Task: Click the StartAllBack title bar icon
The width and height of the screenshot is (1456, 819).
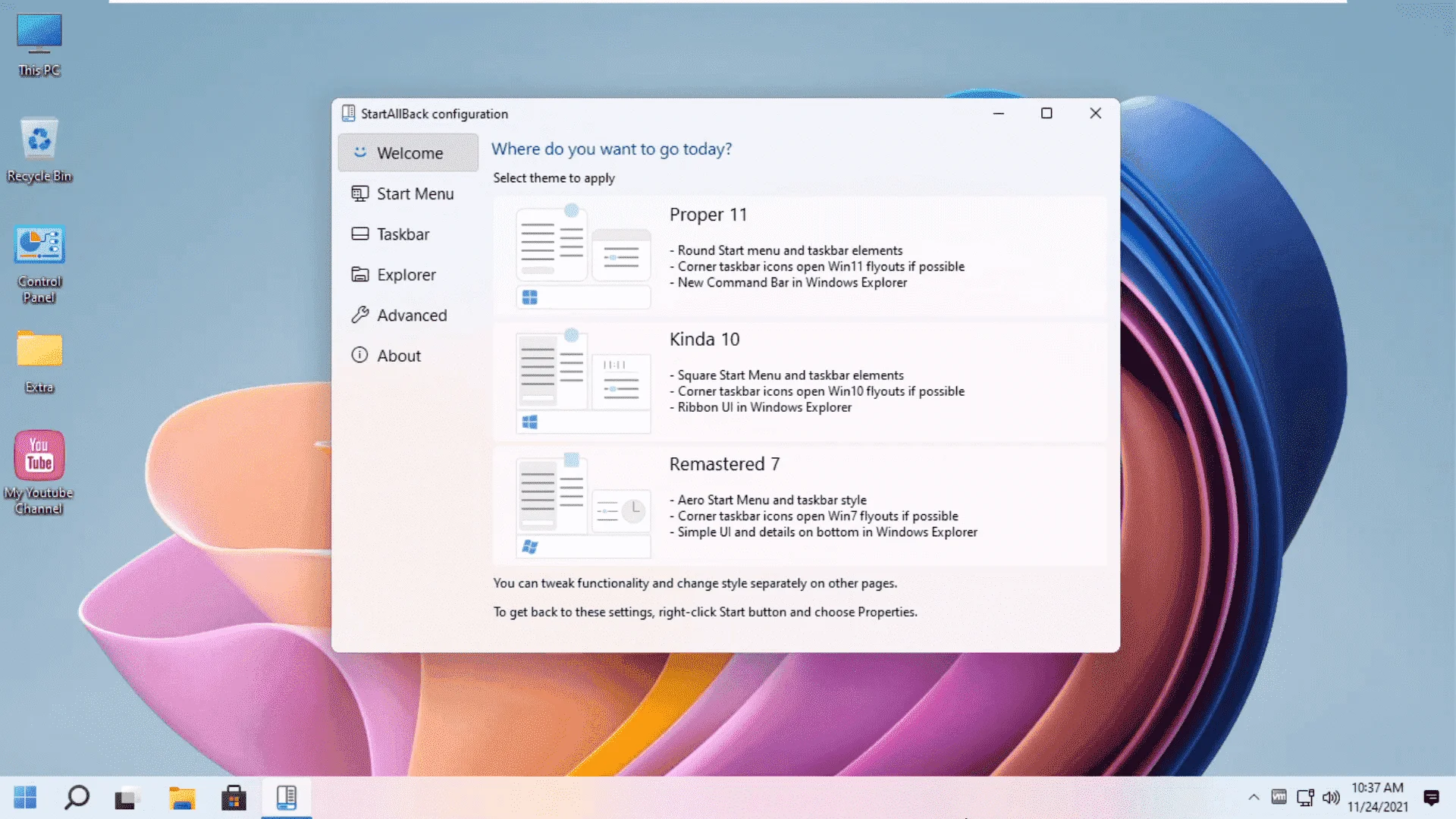Action: (348, 113)
